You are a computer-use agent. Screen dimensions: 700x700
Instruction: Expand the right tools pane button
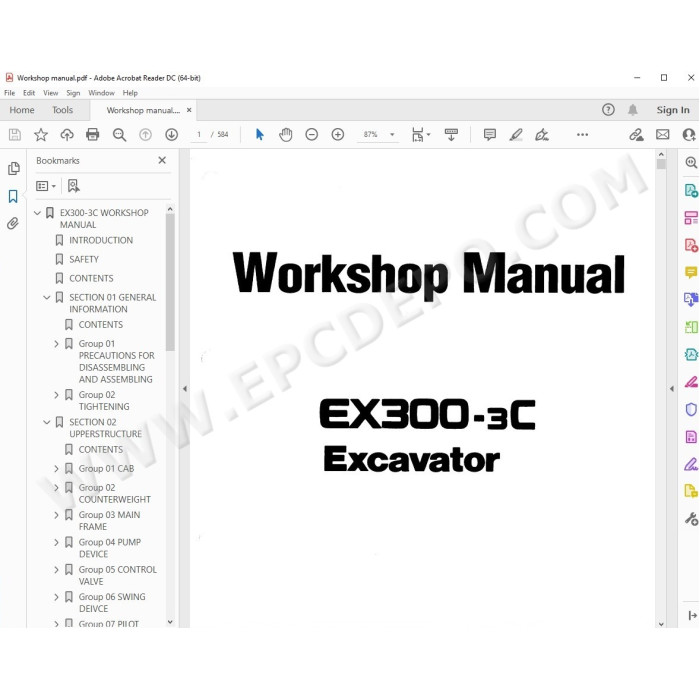(692, 616)
